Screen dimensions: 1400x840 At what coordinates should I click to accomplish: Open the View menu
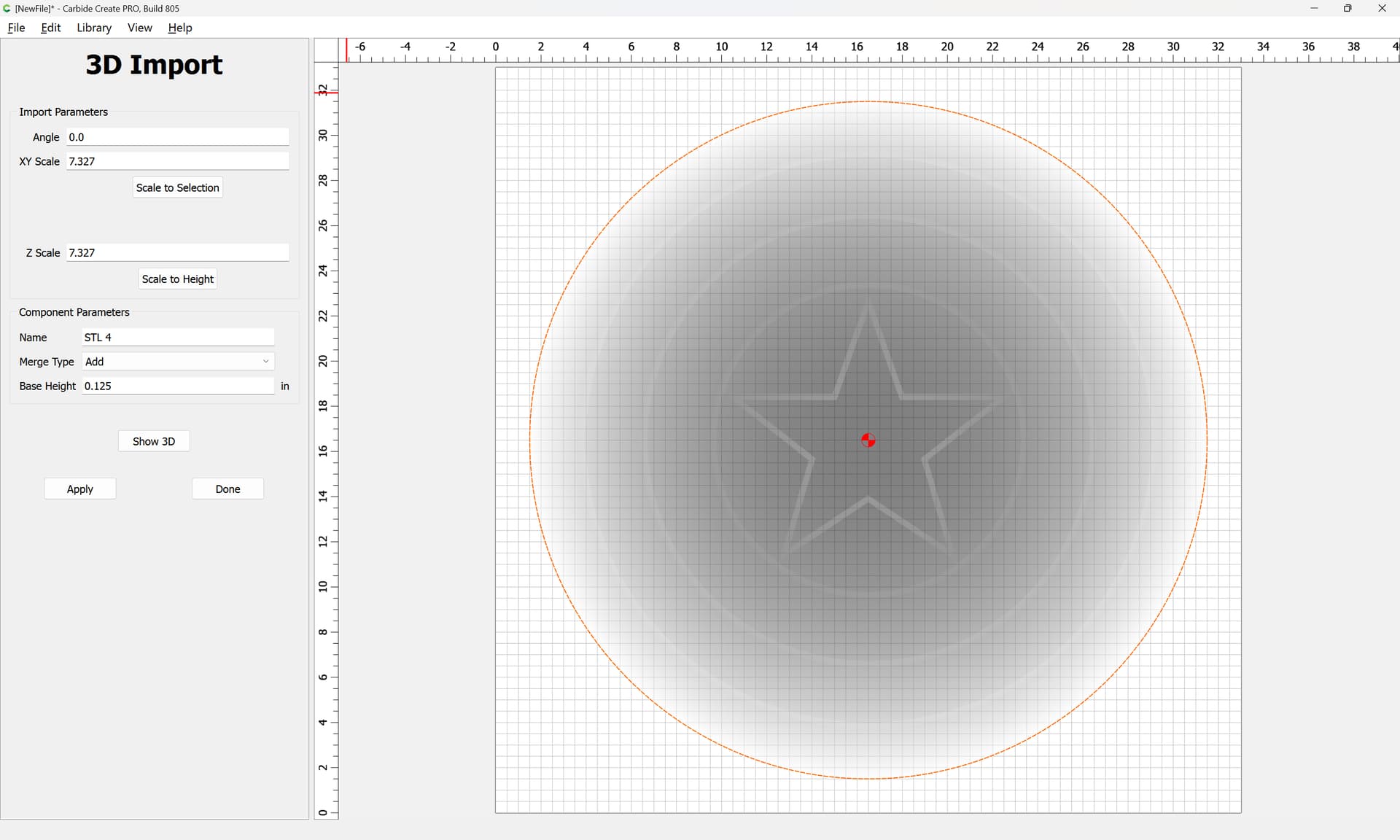click(140, 28)
